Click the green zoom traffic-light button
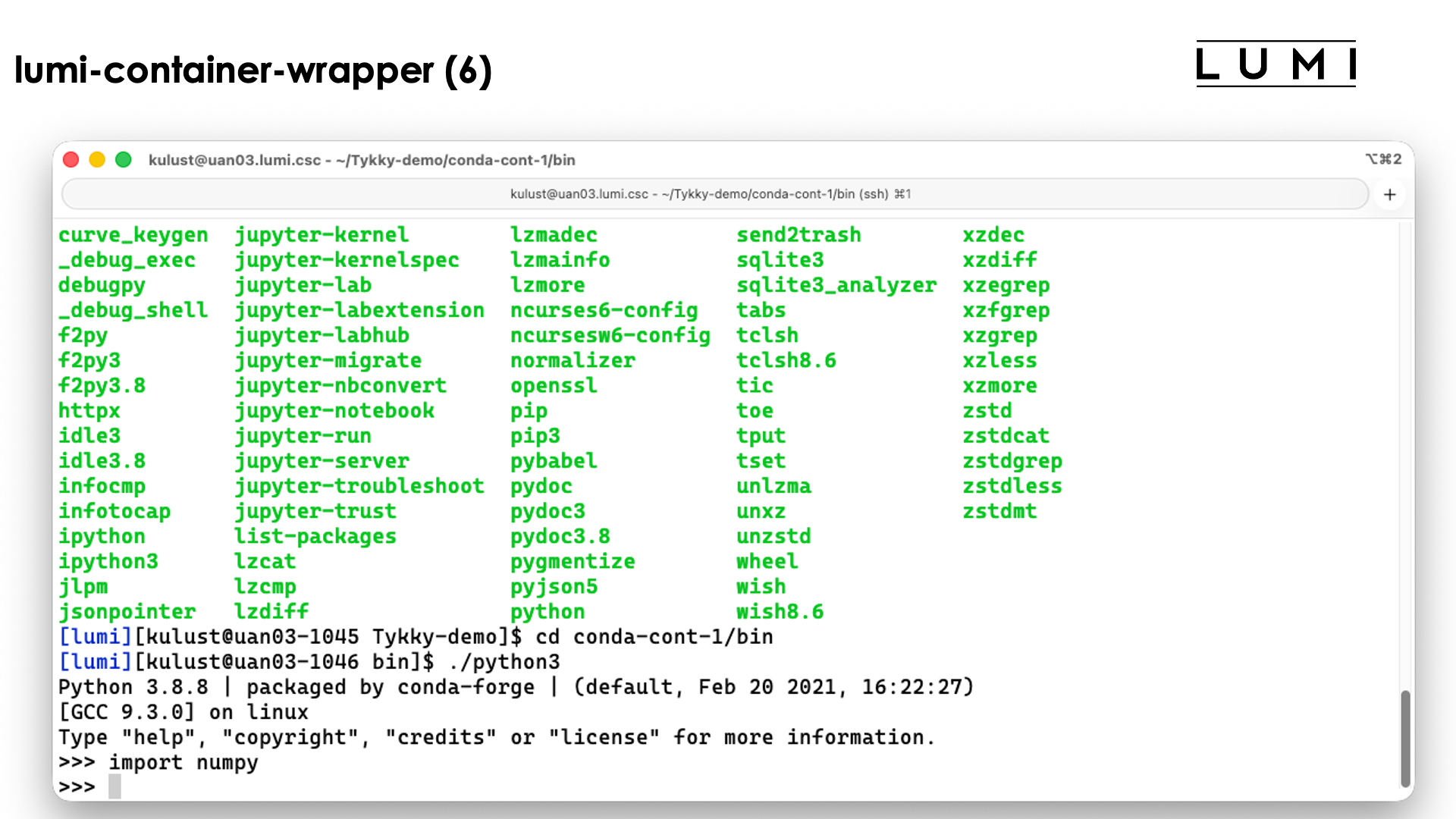 (x=124, y=159)
